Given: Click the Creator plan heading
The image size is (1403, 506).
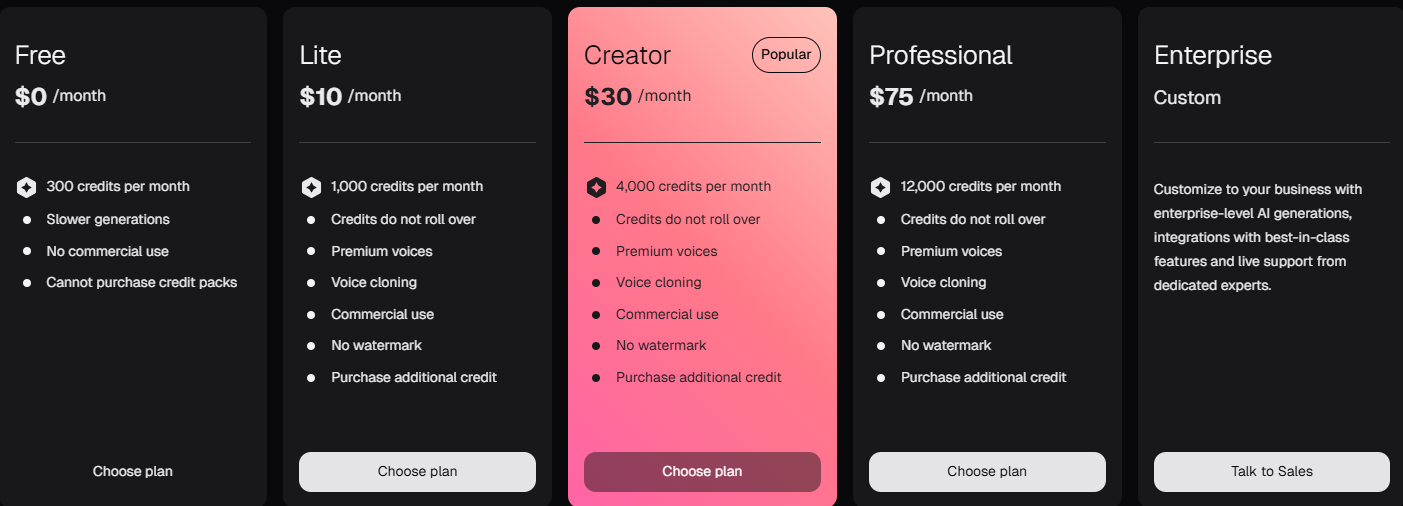Looking at the screenshot, I should coord(627,55).
